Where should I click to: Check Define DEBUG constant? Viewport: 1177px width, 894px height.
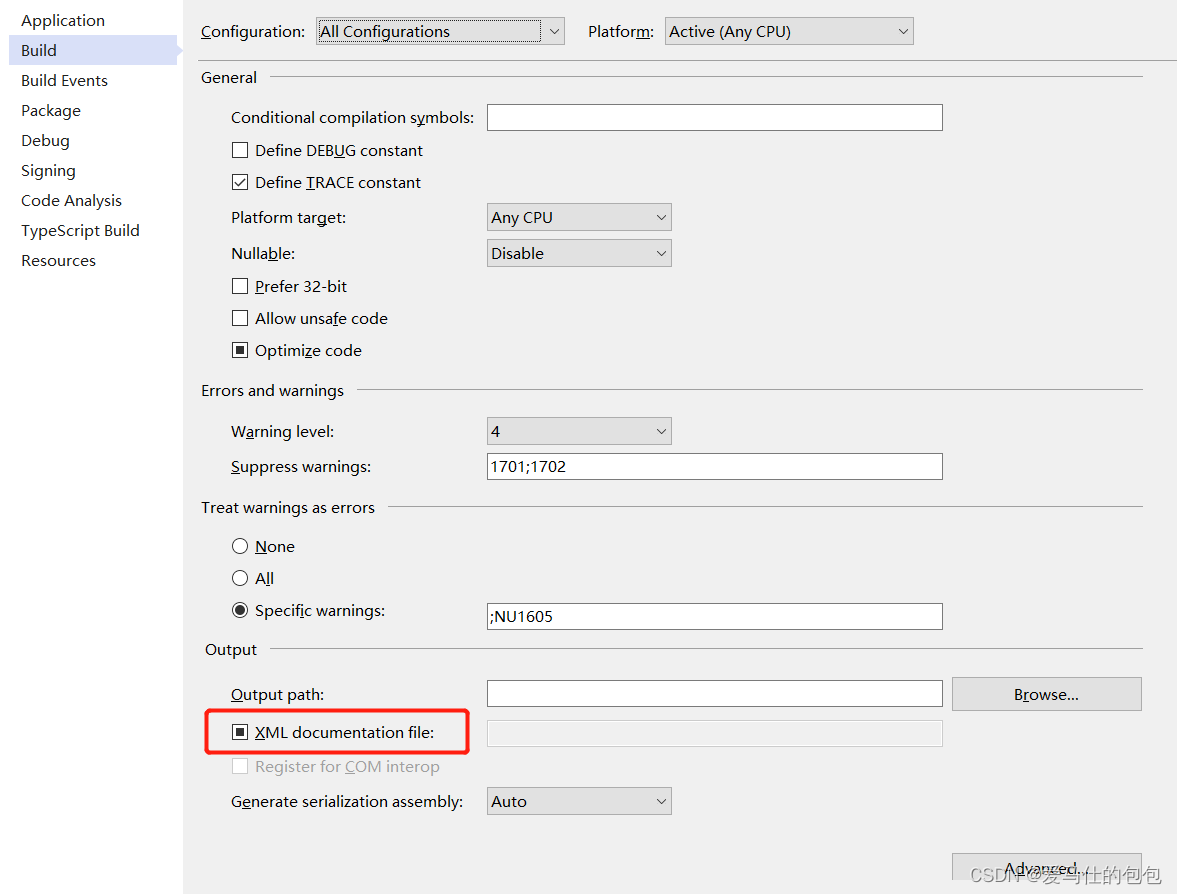[x=239, y=150]
